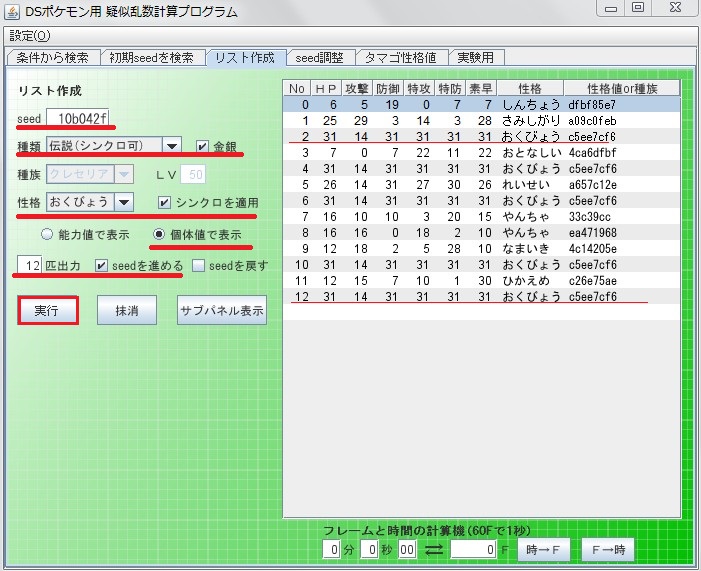
Task: Maximize the window
Action: (638, 8)
